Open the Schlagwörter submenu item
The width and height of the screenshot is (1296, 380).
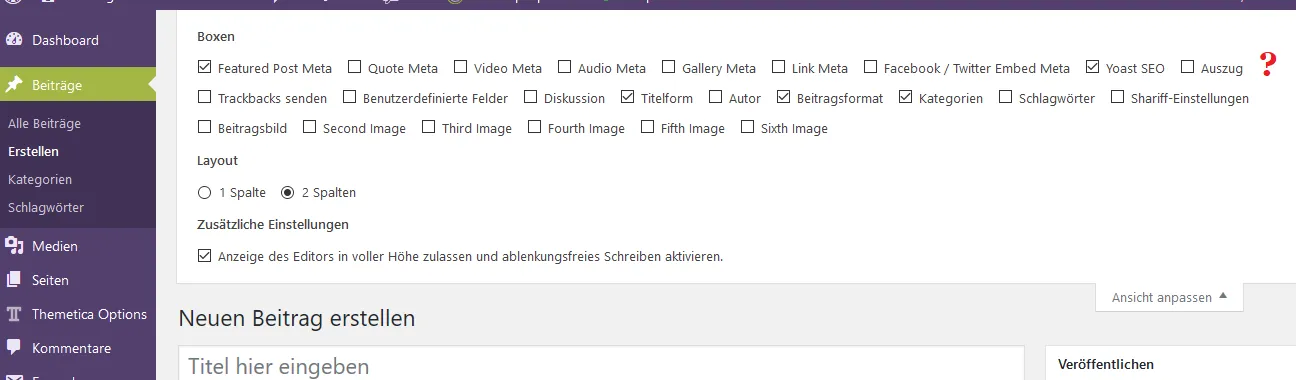pos(46,208)
